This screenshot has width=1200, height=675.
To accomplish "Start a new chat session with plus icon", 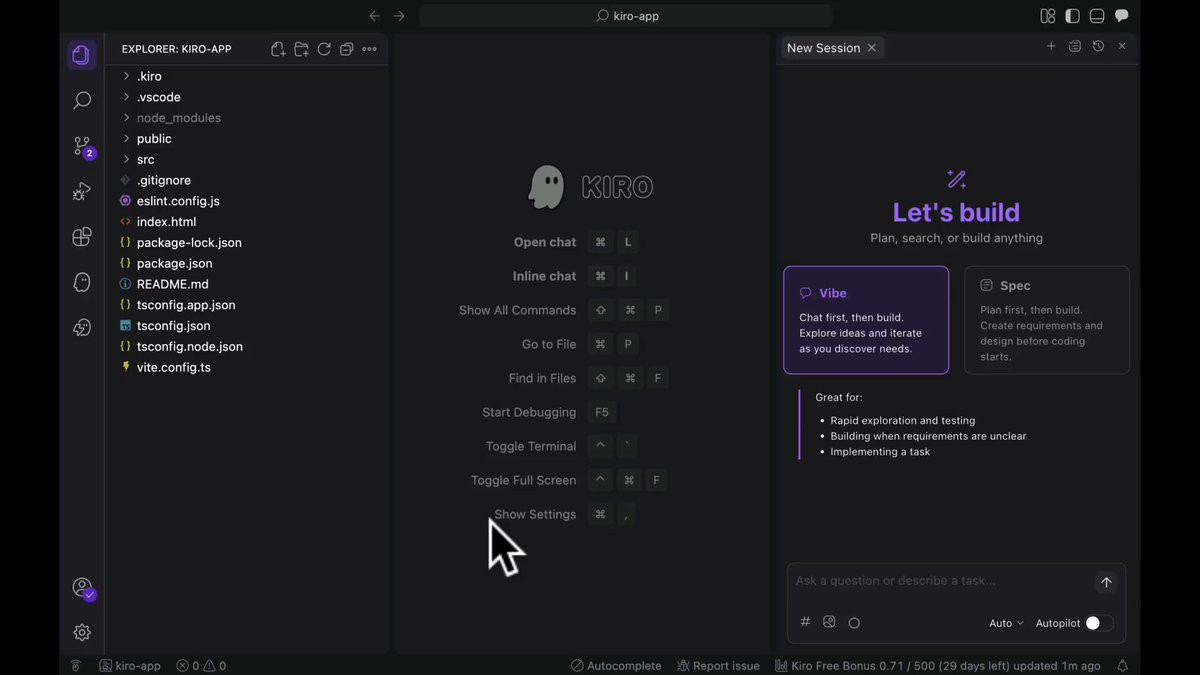I will [1051, 46].
